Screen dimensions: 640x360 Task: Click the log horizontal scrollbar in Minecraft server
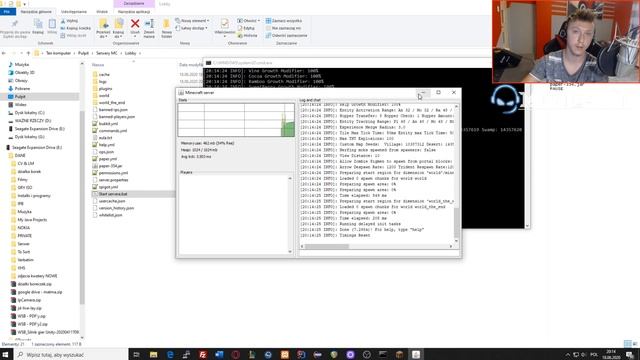[327, 246]
